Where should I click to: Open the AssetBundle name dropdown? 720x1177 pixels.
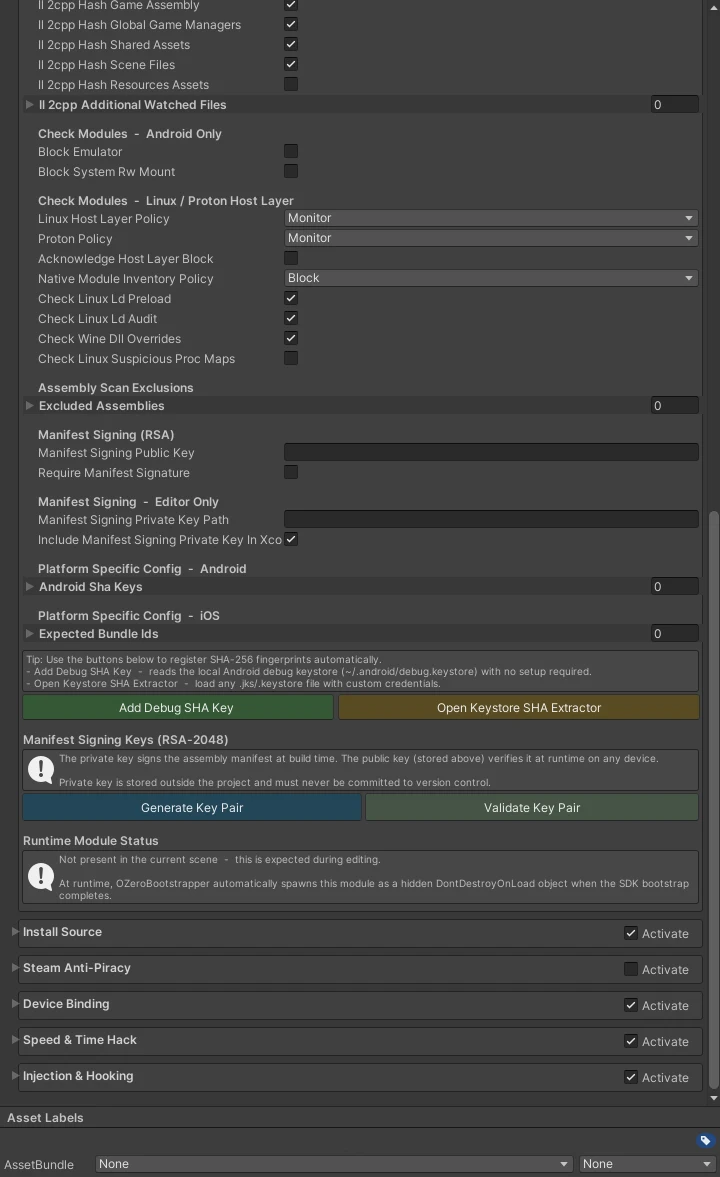(x=334, y=1164)
